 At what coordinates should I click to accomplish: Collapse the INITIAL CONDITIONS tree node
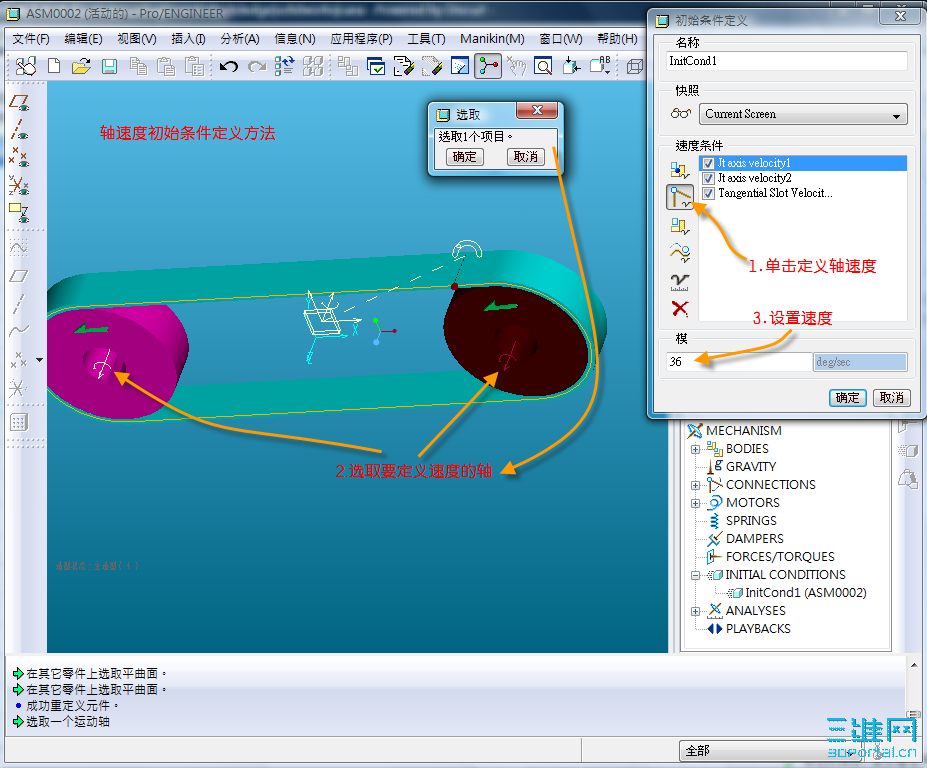[696, 575]
